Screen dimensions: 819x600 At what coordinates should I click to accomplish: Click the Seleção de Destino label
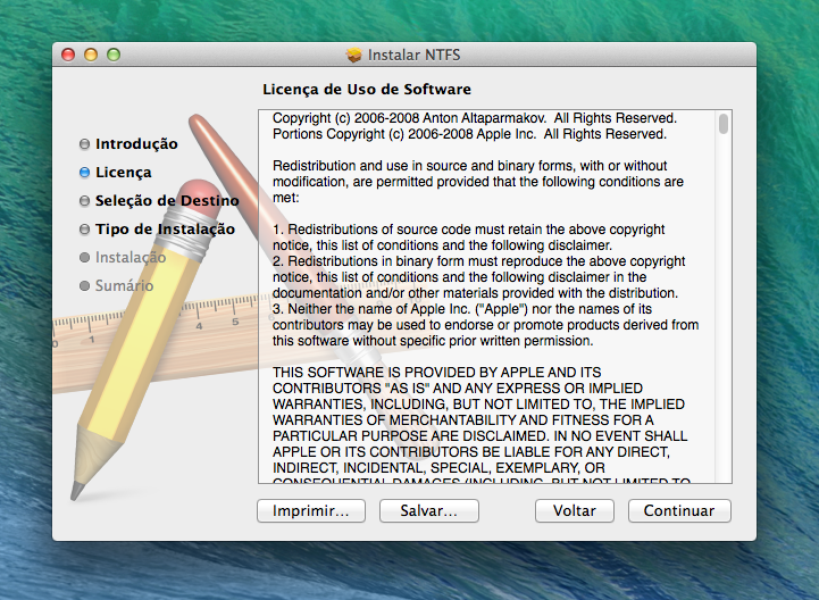[167, 201]
